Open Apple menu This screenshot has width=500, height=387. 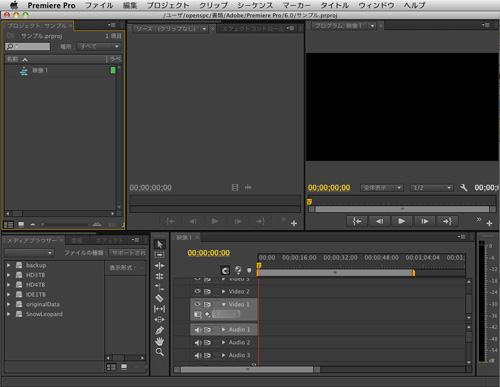click(x=14, y=5)
